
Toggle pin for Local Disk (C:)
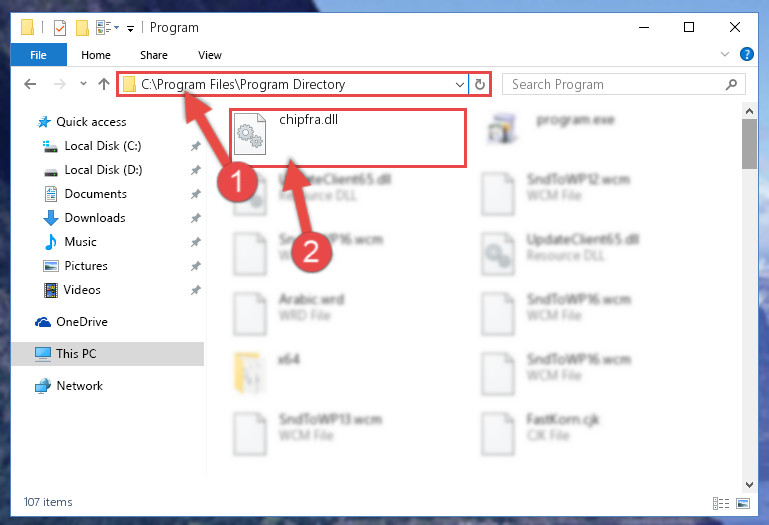(196, 146)
